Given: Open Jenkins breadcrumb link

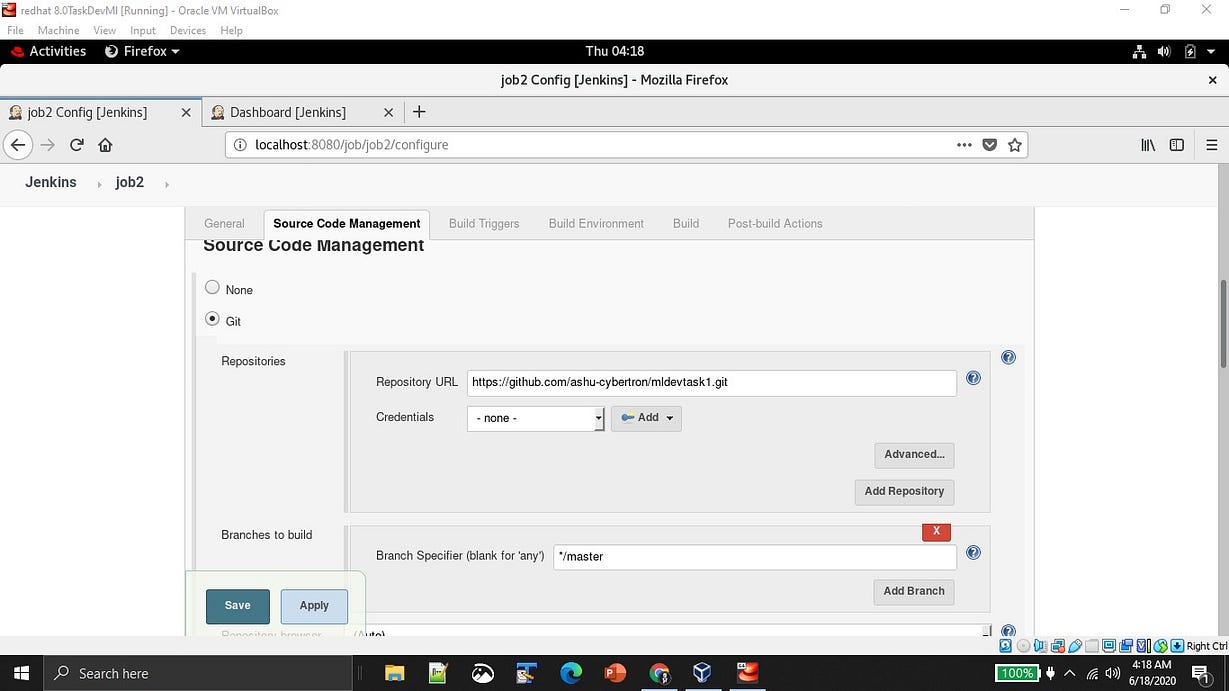Looking at the screenshot, I should [51, 183].
